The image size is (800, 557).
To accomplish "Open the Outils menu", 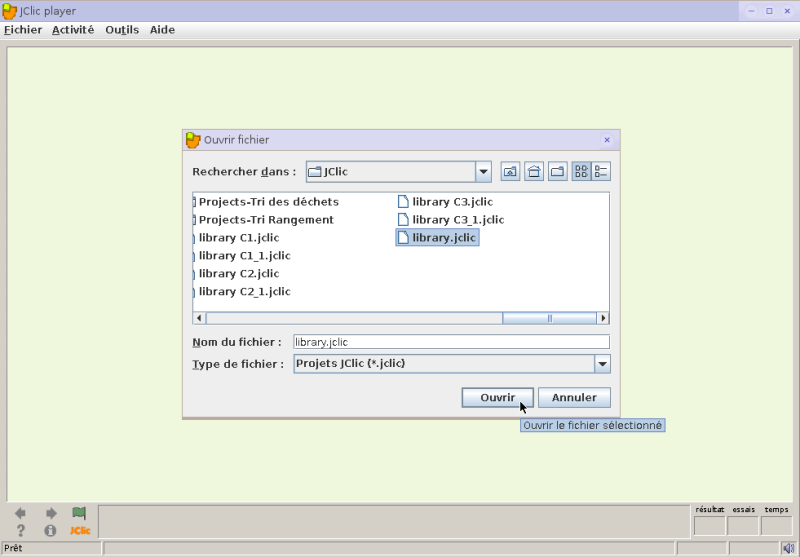I will [x=122, y=30].
